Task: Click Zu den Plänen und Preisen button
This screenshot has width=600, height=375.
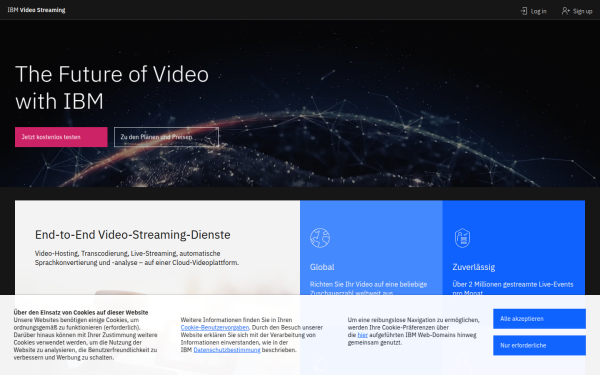Action: (166, 137)
